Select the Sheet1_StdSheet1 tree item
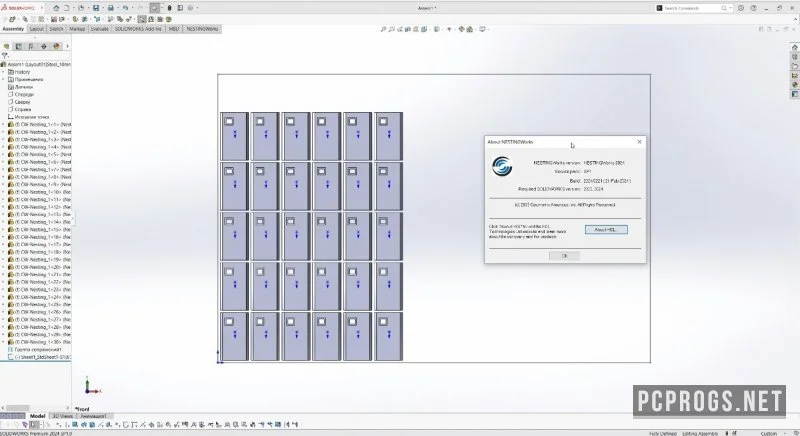This screenshot has width=800, height=436. tap(39, 357)
